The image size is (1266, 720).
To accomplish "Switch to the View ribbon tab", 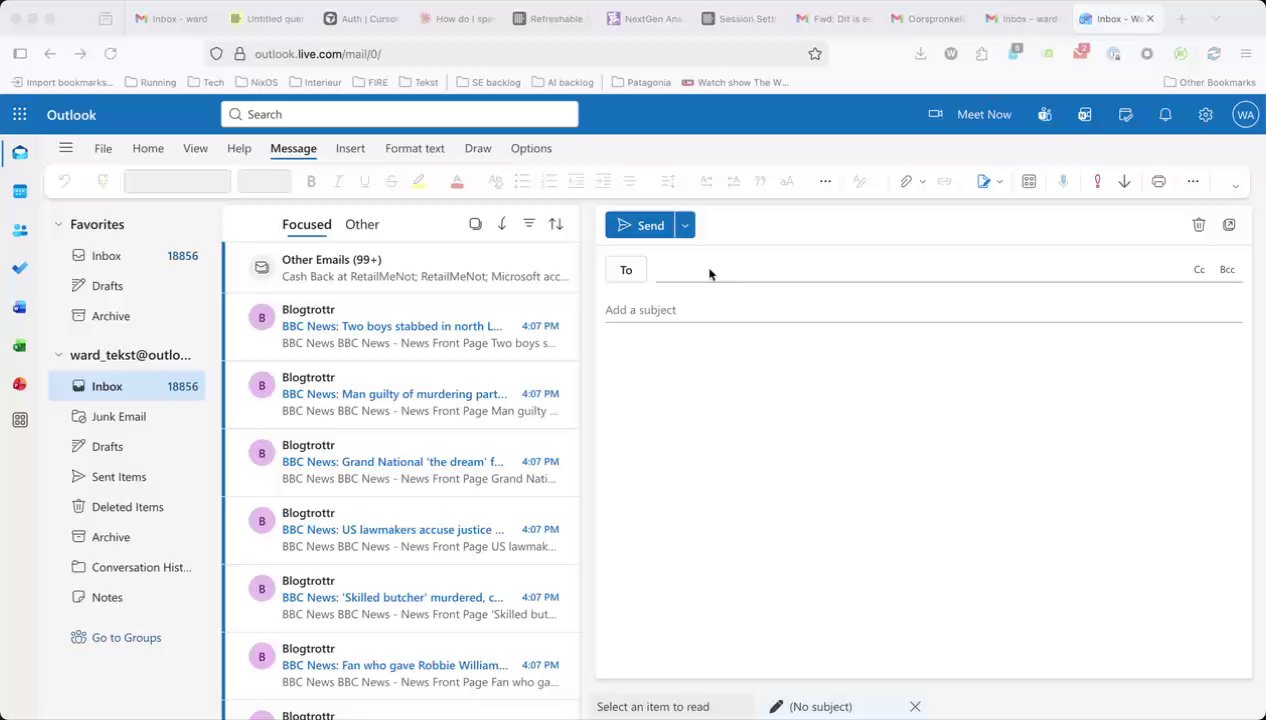I will (x=195, y=148).
